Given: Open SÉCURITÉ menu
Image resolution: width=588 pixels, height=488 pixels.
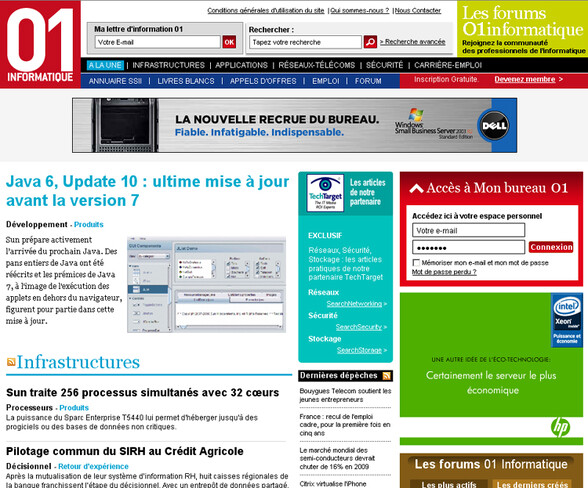Looking at the screenshot, I should 384,65.
